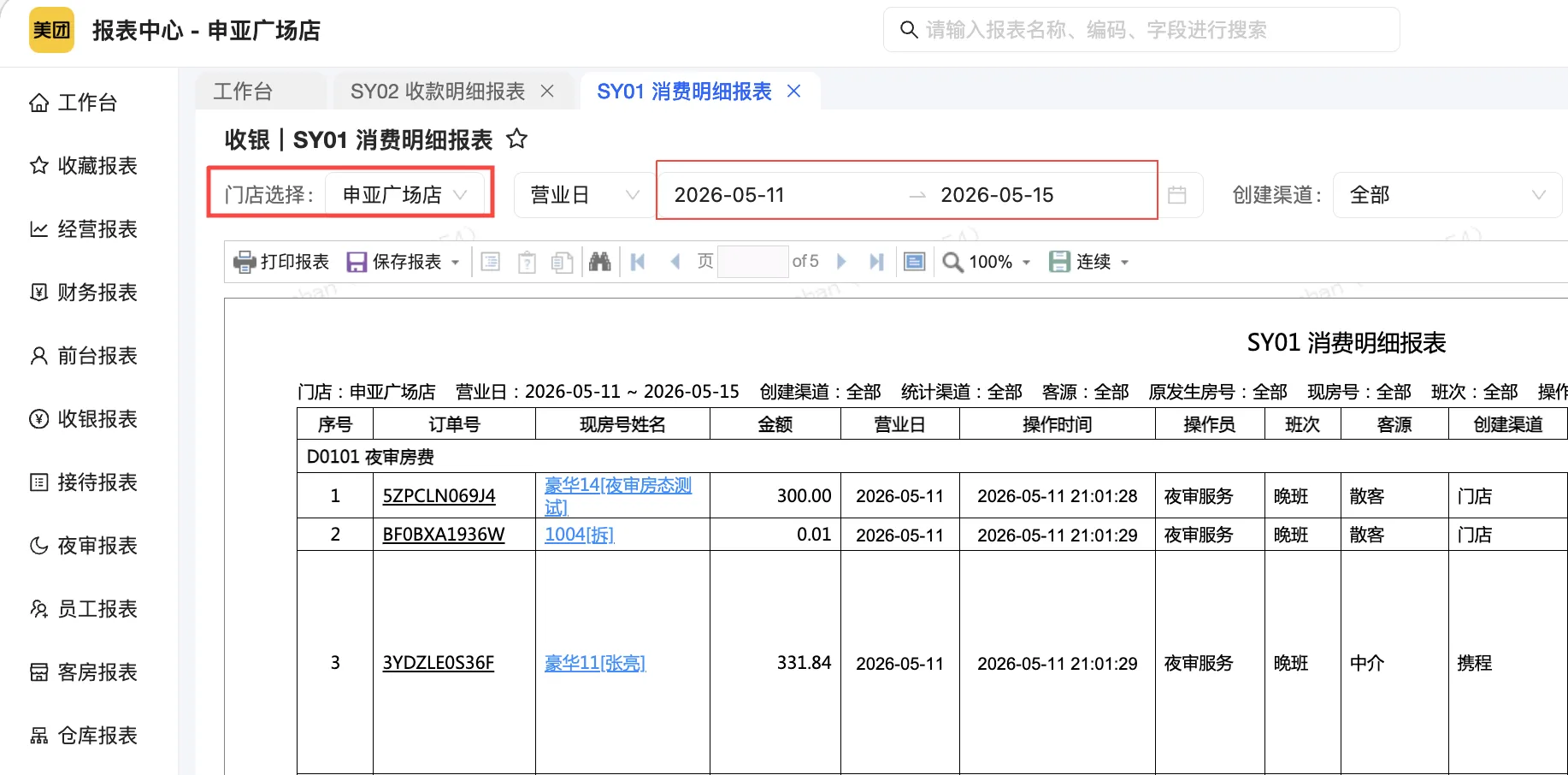This screenshot has width=1568, height=775.
Task: Click the 创建渠道 column header
Action: coord(1508,424)
